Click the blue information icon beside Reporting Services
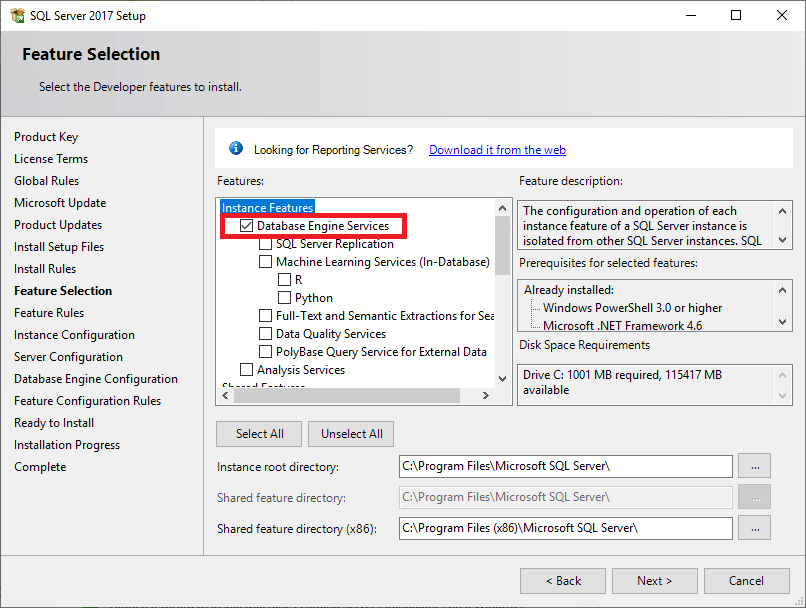The height and width of the screenshot is (608, 806). click(x=236, y=149)
